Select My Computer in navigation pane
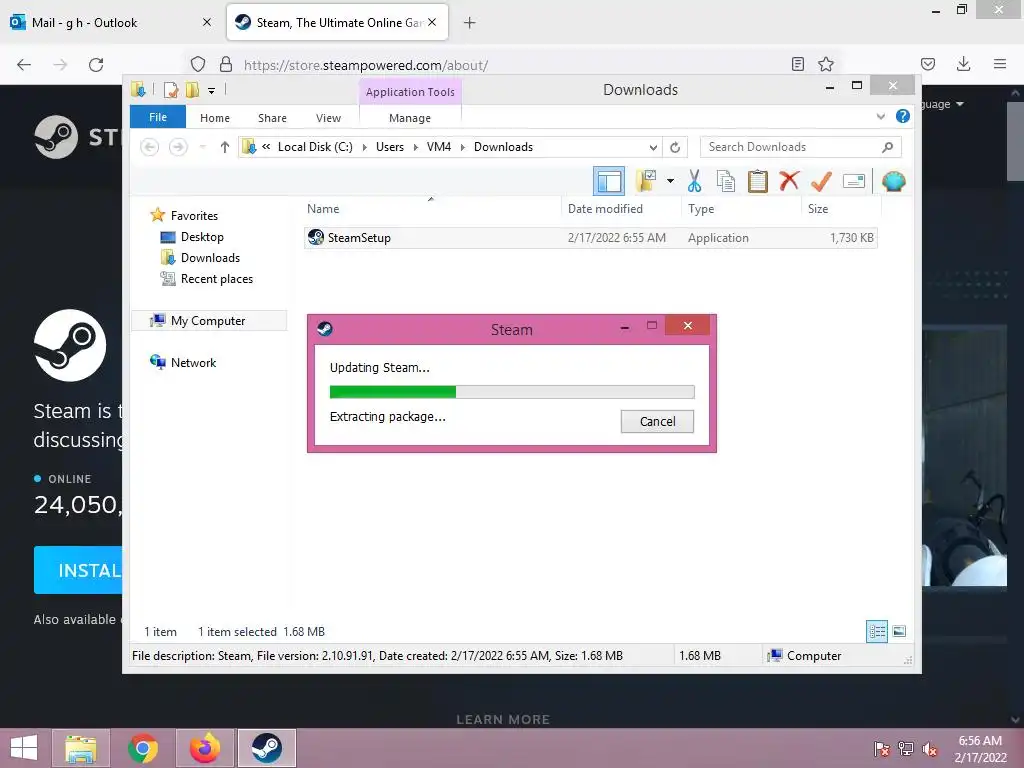Image resolution: width=1024 pixels, height=768 pixels. [208, 321]
